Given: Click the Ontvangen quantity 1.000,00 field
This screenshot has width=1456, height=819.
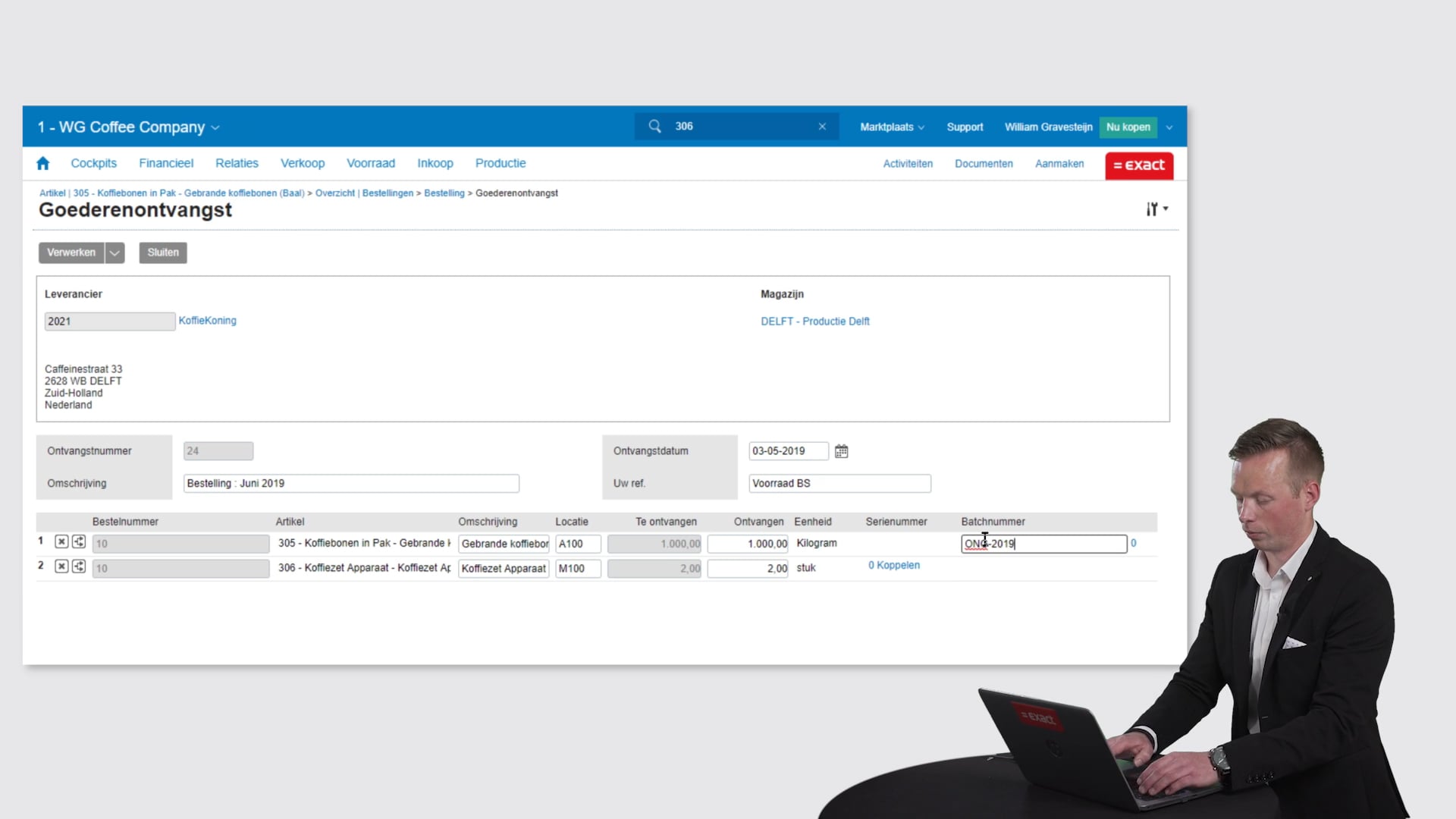Looking at the screenshot, I should pos(748,544).
